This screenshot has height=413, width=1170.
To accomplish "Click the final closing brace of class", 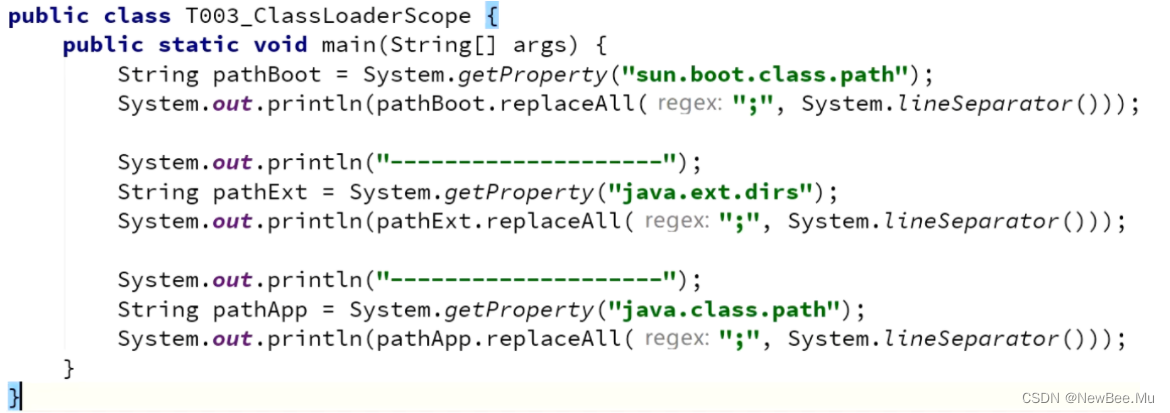I will point(14,395).
